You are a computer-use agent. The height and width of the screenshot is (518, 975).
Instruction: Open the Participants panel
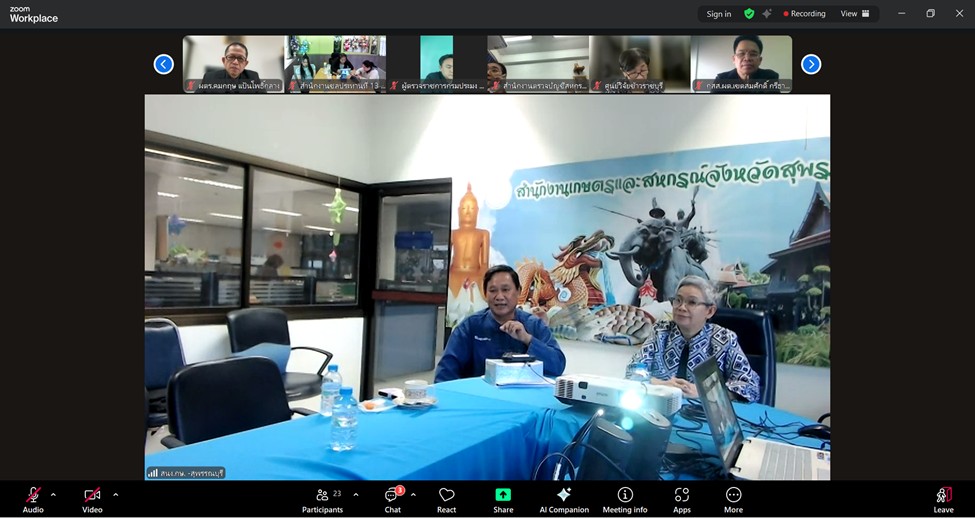pos(322,496)
